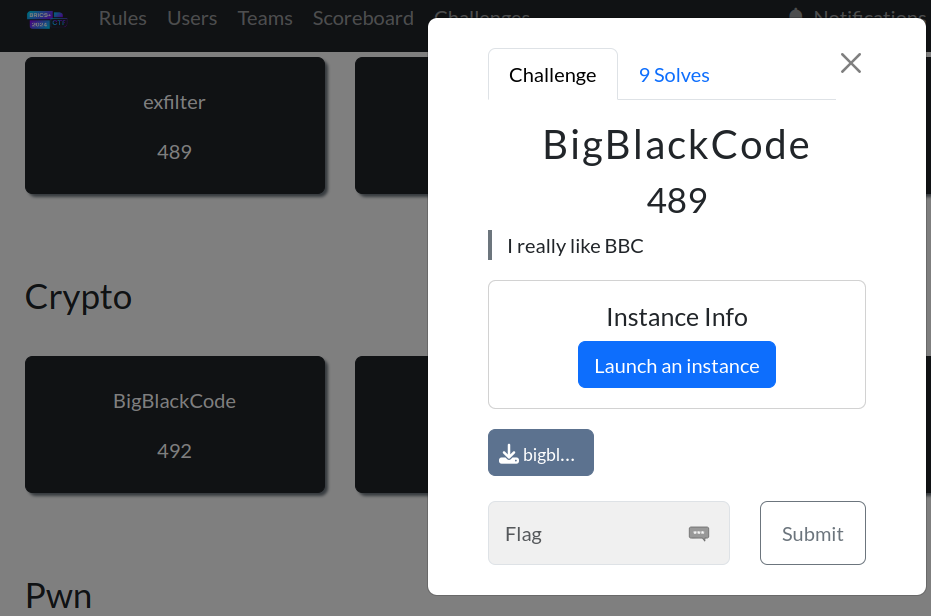Open the BigBlackCode 492 challenge card
Screen dimensions: 931x616
pos(174,425)
